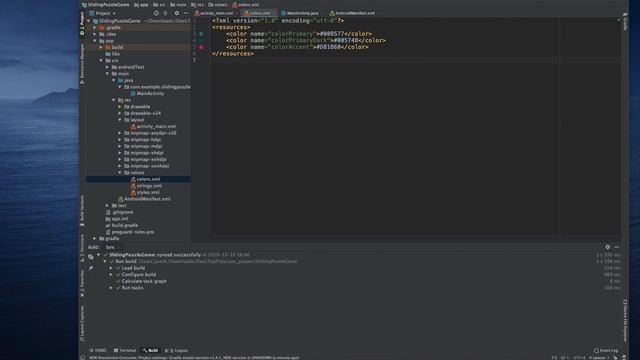Select colors.xml in the values folder
The width and height of the screenshot is (640, 360).
[145, 179]
